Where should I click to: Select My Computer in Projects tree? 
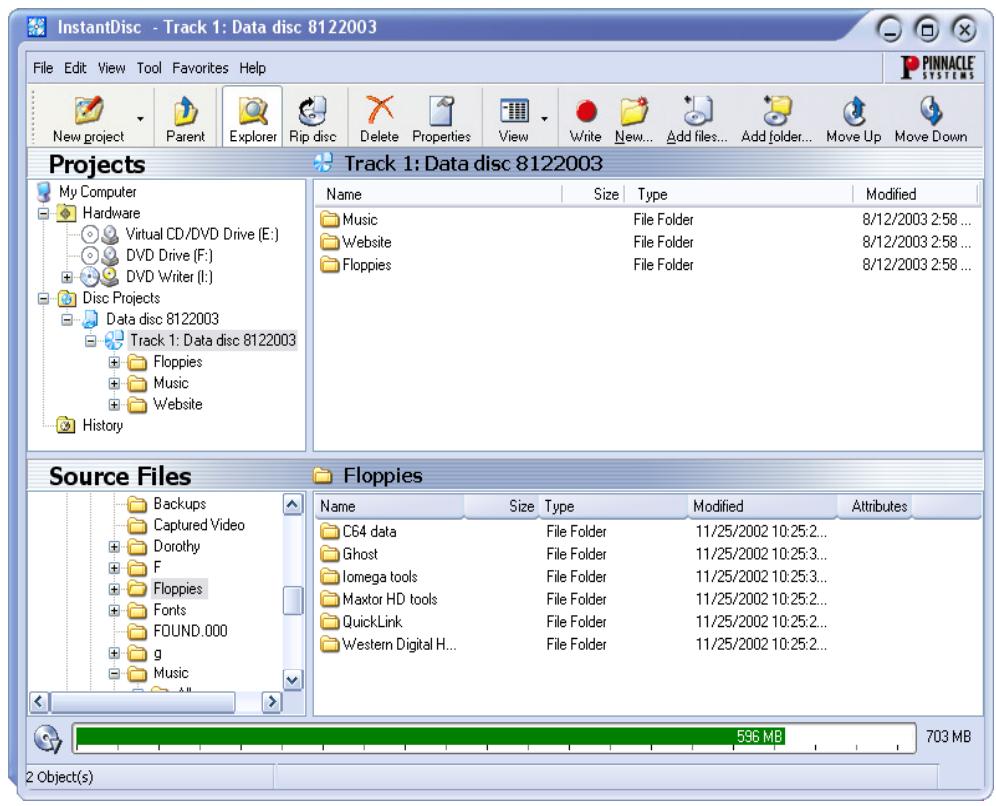[97, 192]
